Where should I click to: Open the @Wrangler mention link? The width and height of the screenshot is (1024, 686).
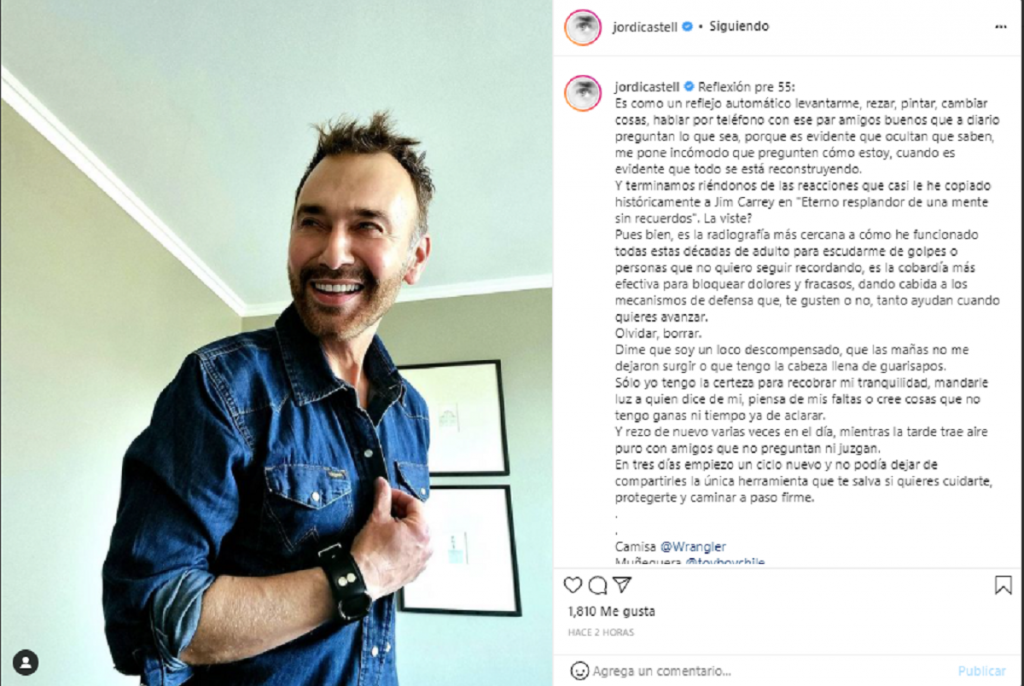tap(693, 546)
